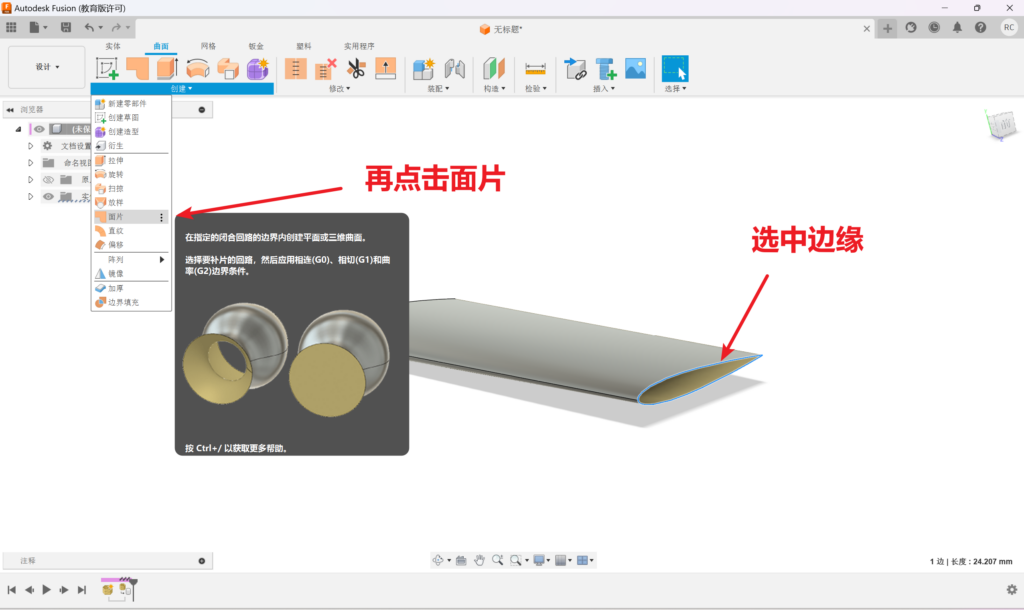Toggle the crossed-out eye of Origin folder
The width and height of the screenshot is (1024, 610).
[47, 179]
